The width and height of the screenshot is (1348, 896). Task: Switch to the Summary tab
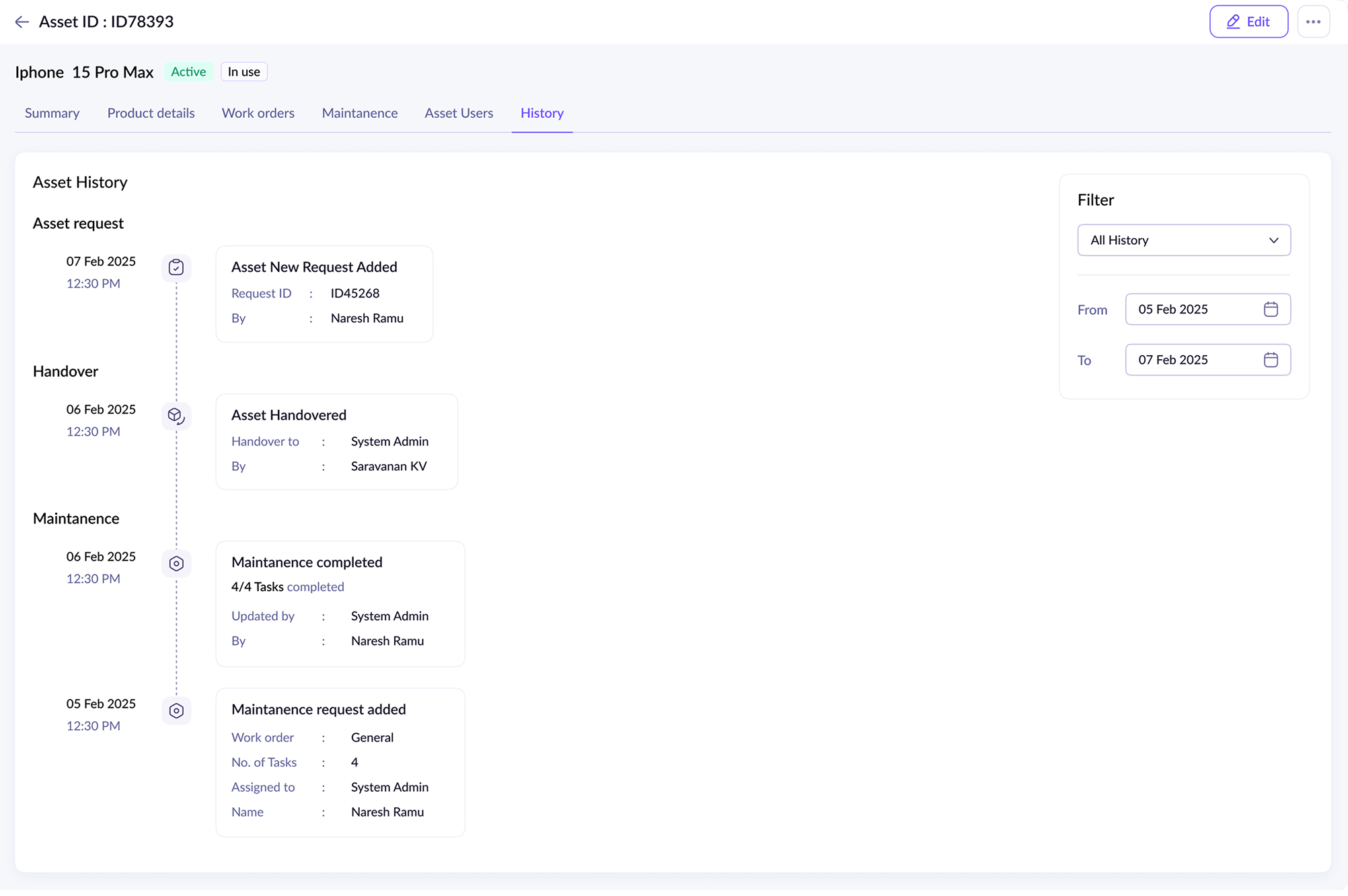52,113
